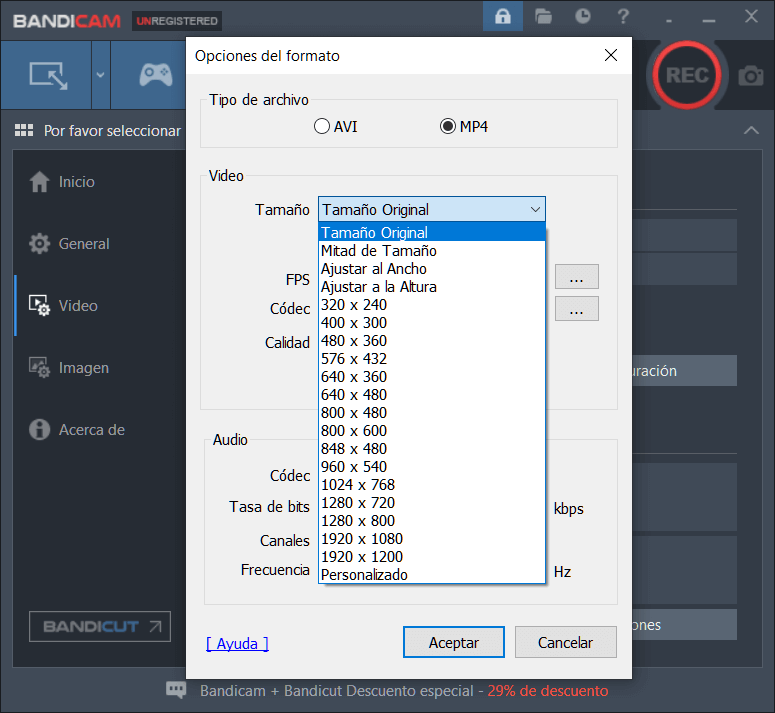The width and height of the screenshot is (775, 713).
Task: Open the Acerca de tab
Action: pyautogui.click(x=77, y=429)
